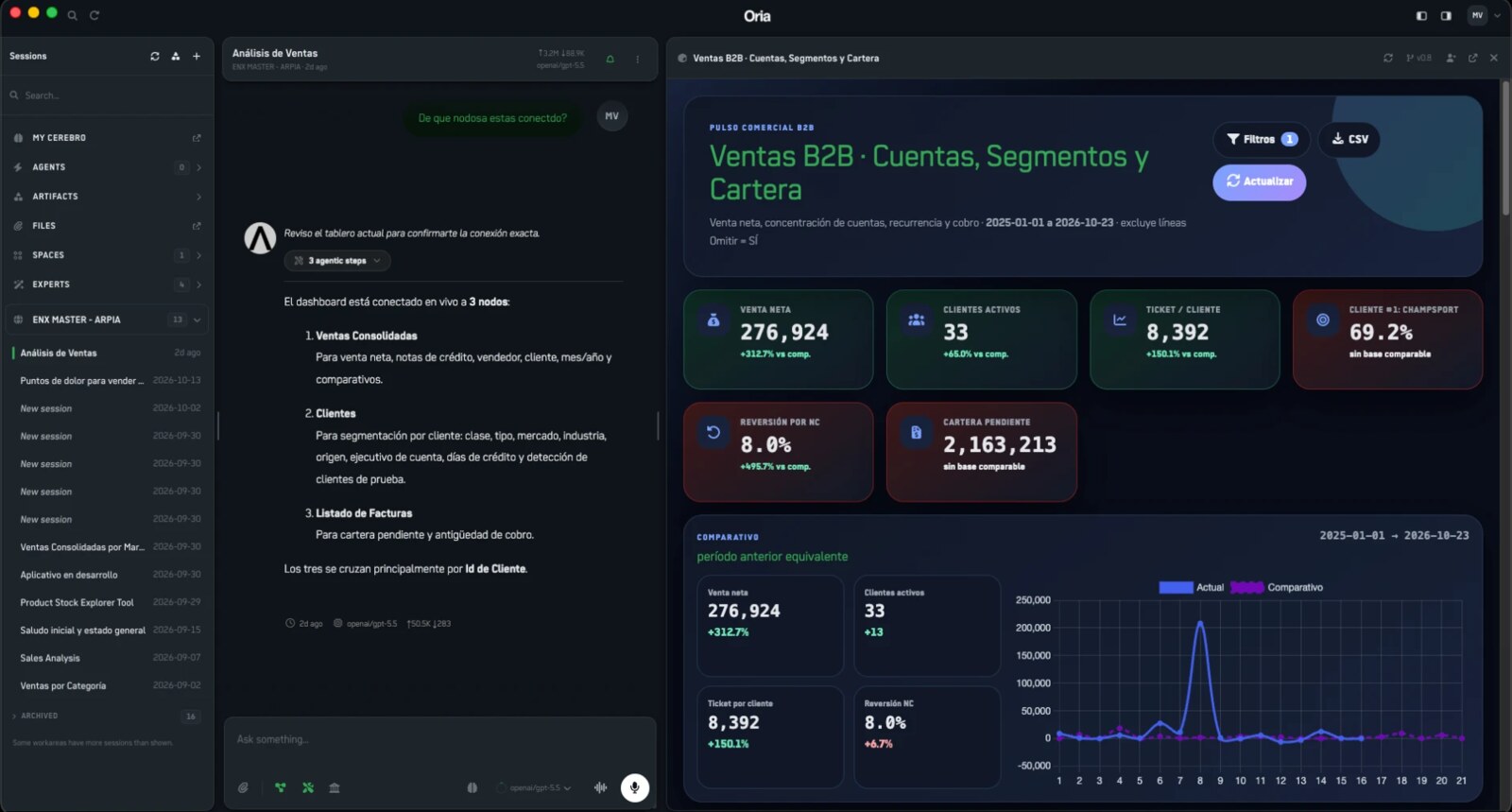
Task: Create a new session with plus icon
Action: pos(197,56)
